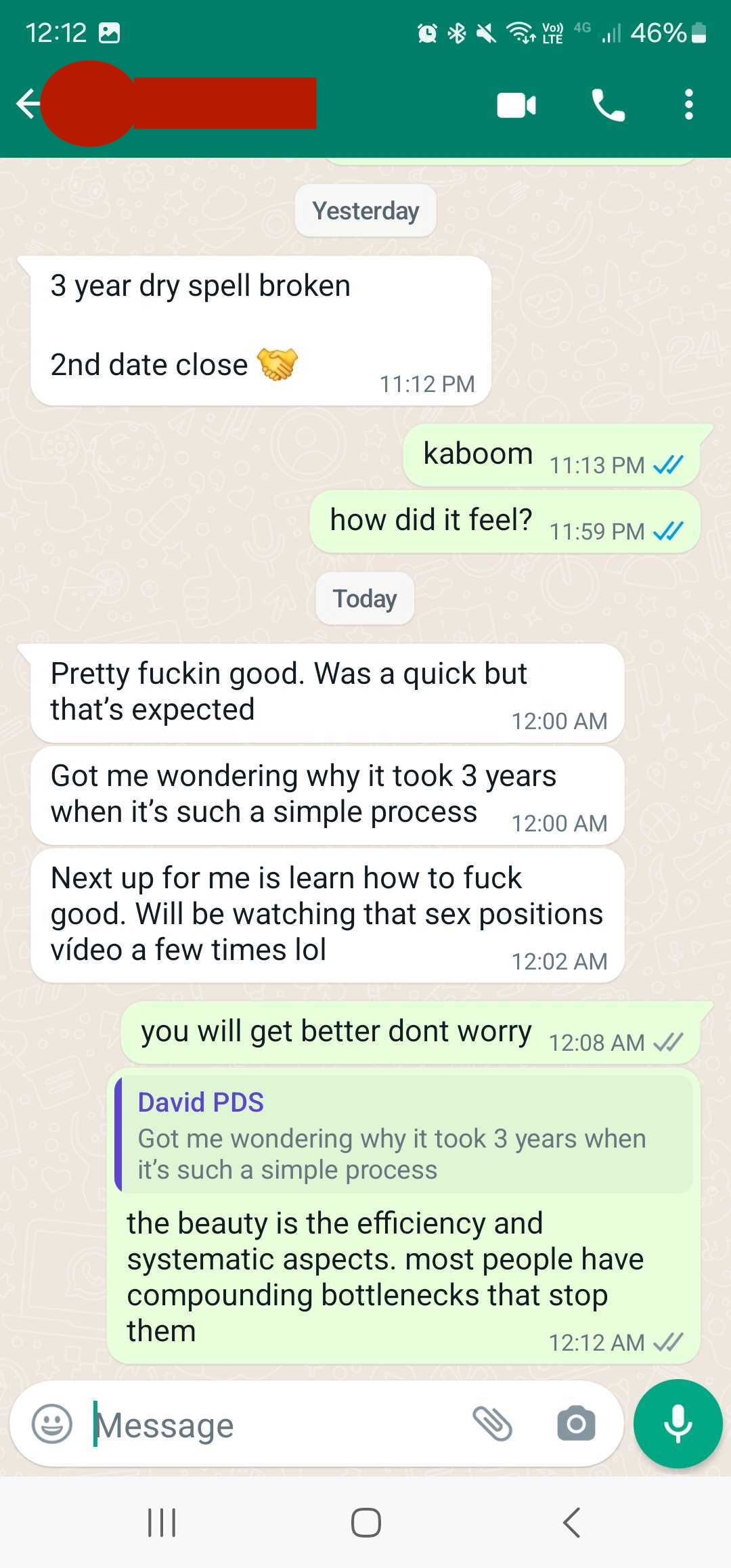Start a video call with the contact
Viewport: 731px width, 1568px height.
pyautogui.click(x=516, y=106)
